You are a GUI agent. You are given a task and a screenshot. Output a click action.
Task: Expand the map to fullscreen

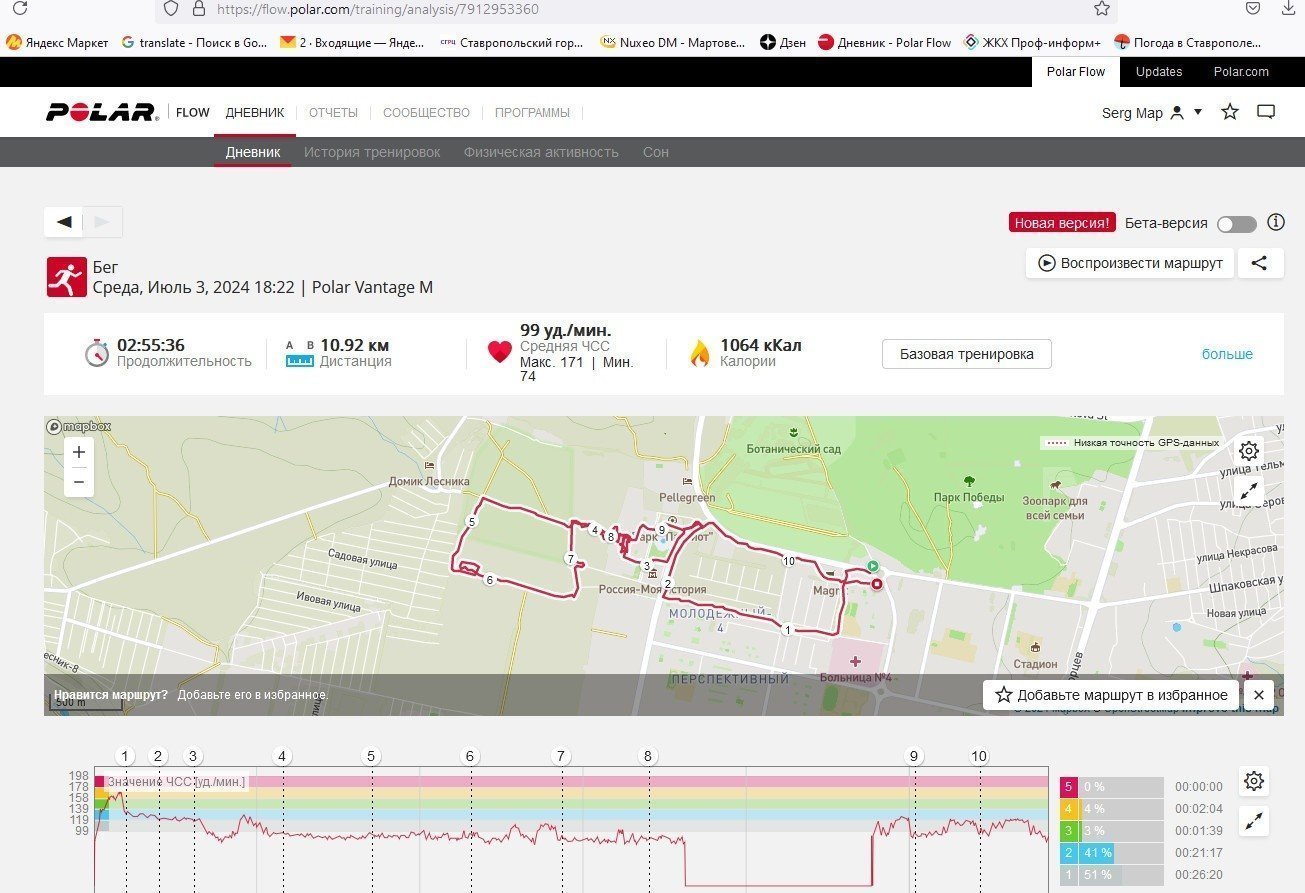point(1249,491)
